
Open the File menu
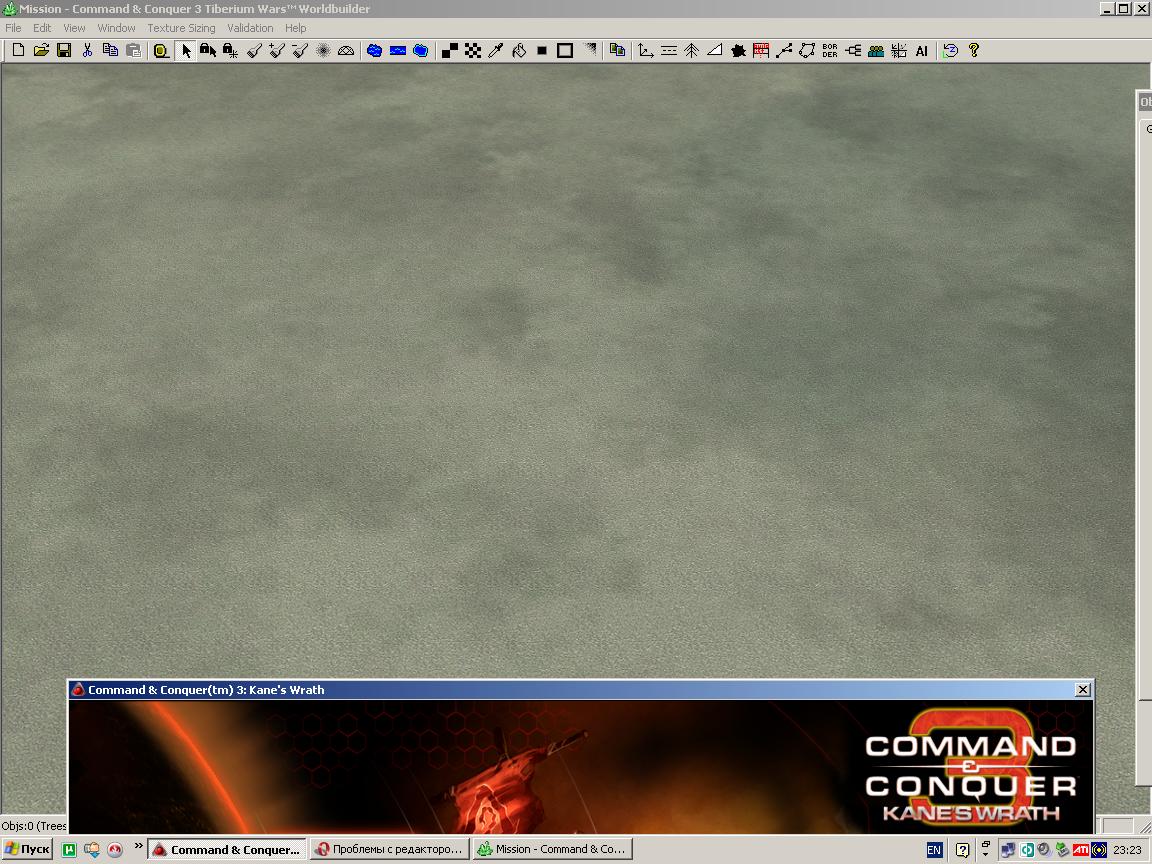tap(13, 28)
